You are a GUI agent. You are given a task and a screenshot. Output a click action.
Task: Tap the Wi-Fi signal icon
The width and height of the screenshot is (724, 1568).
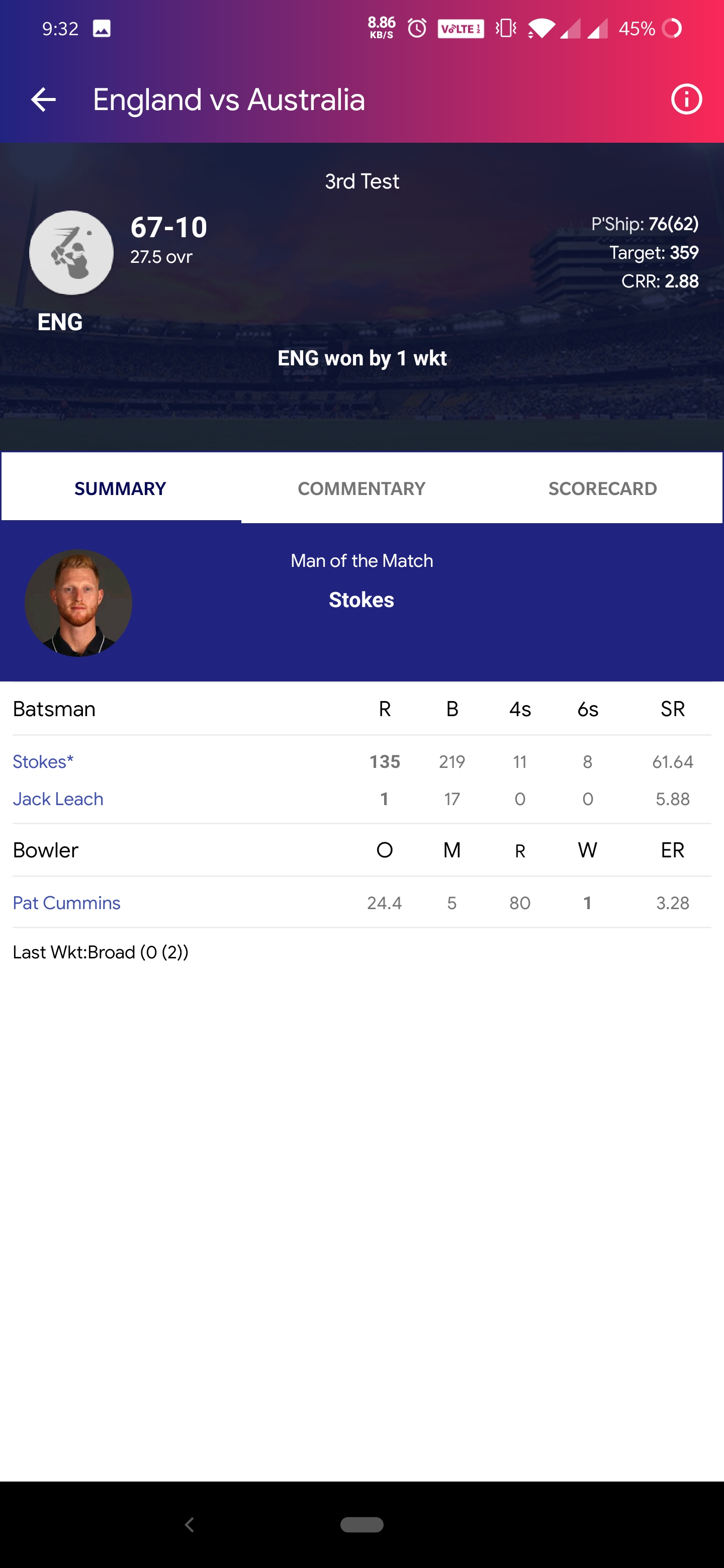(540, 28)
